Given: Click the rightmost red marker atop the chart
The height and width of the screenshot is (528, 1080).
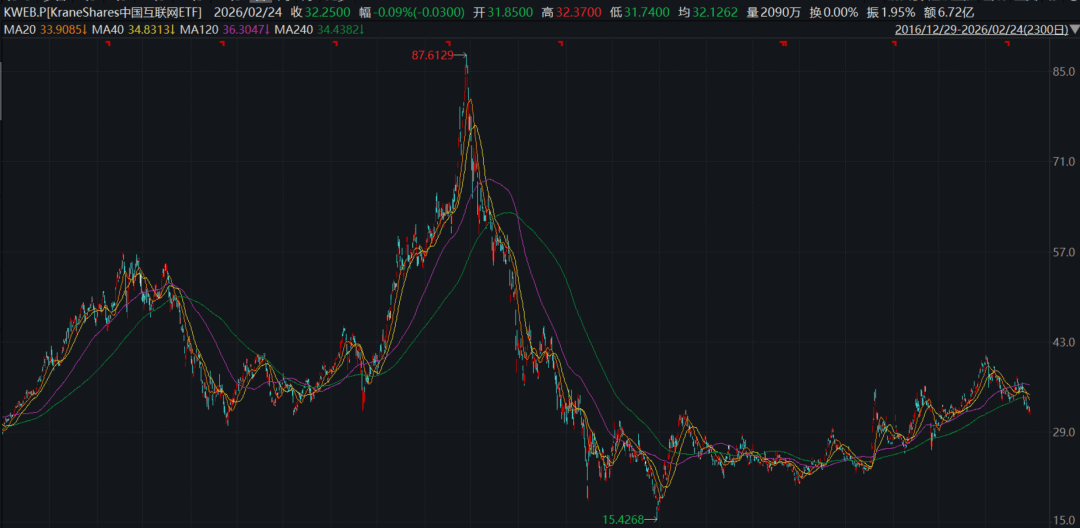Looking at the screenshot, I should (1007, 43).
